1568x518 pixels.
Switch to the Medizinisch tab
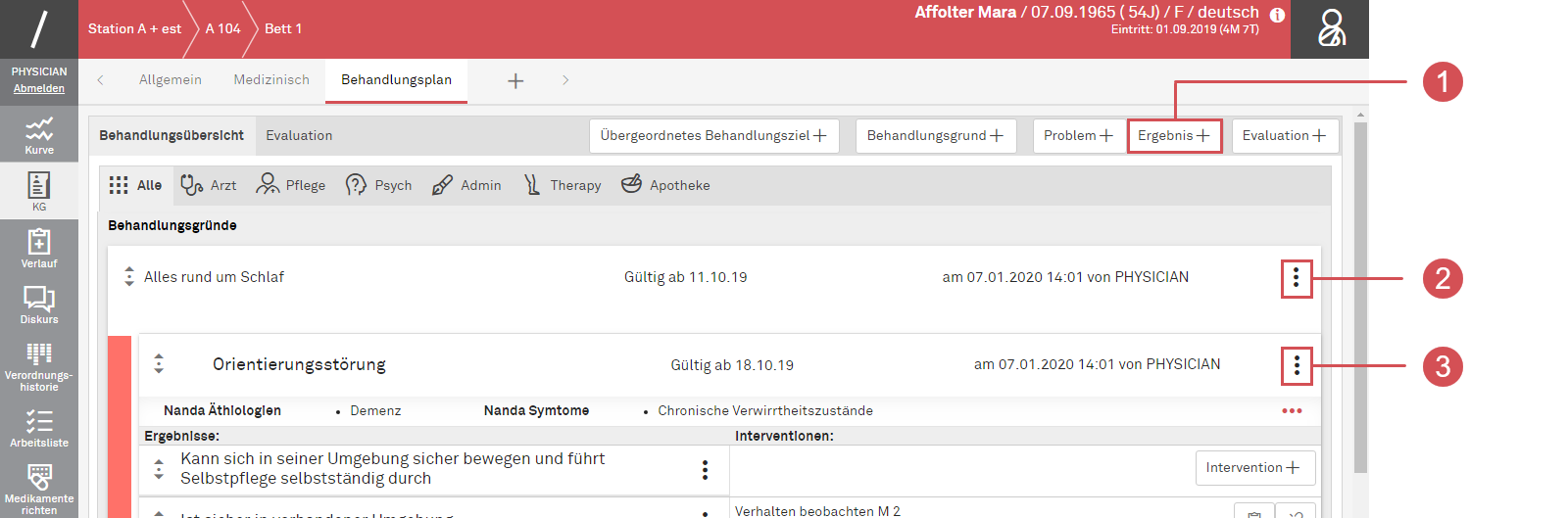pos(271,80)
